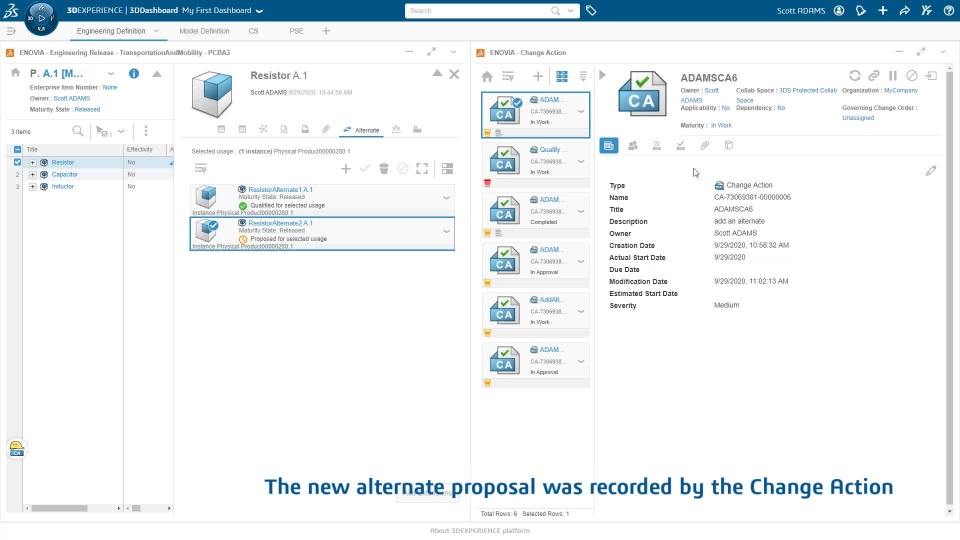Screen dimensions: 960x540
Task: Open three-dot menu in structure list toolbar
Action: (x=146, y=131)
